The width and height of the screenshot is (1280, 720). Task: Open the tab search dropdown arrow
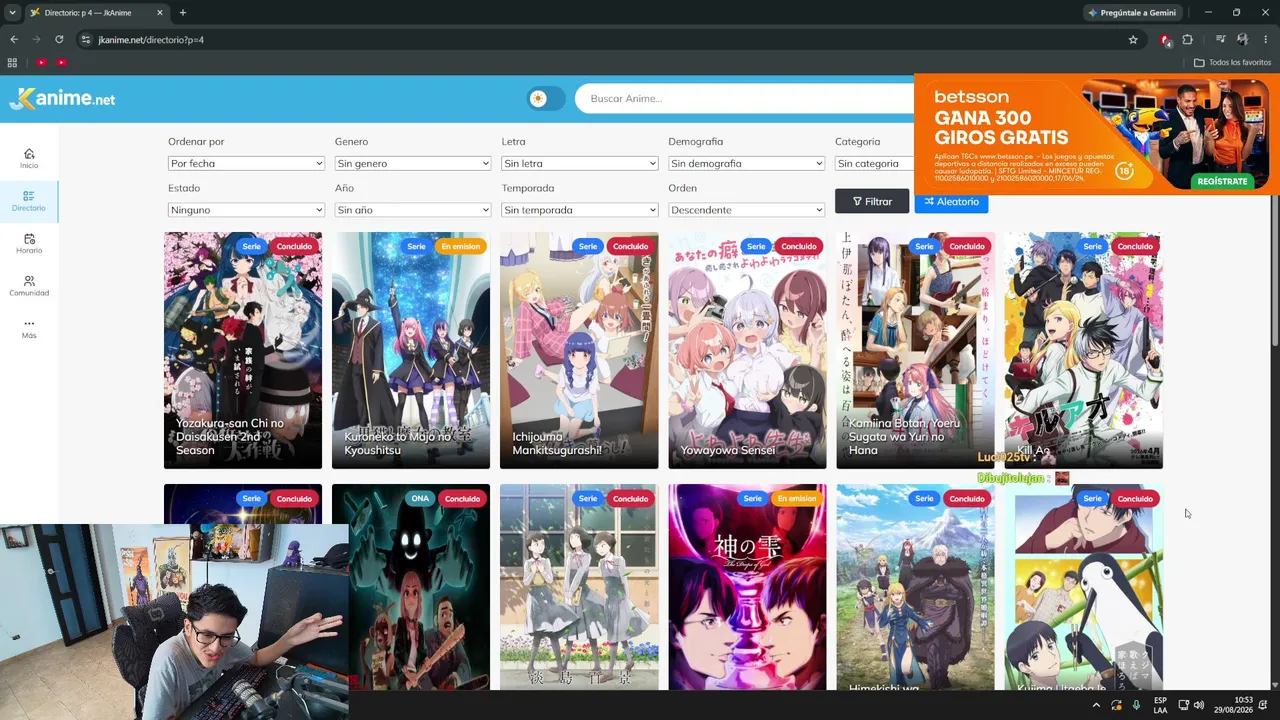coord(12,13)
